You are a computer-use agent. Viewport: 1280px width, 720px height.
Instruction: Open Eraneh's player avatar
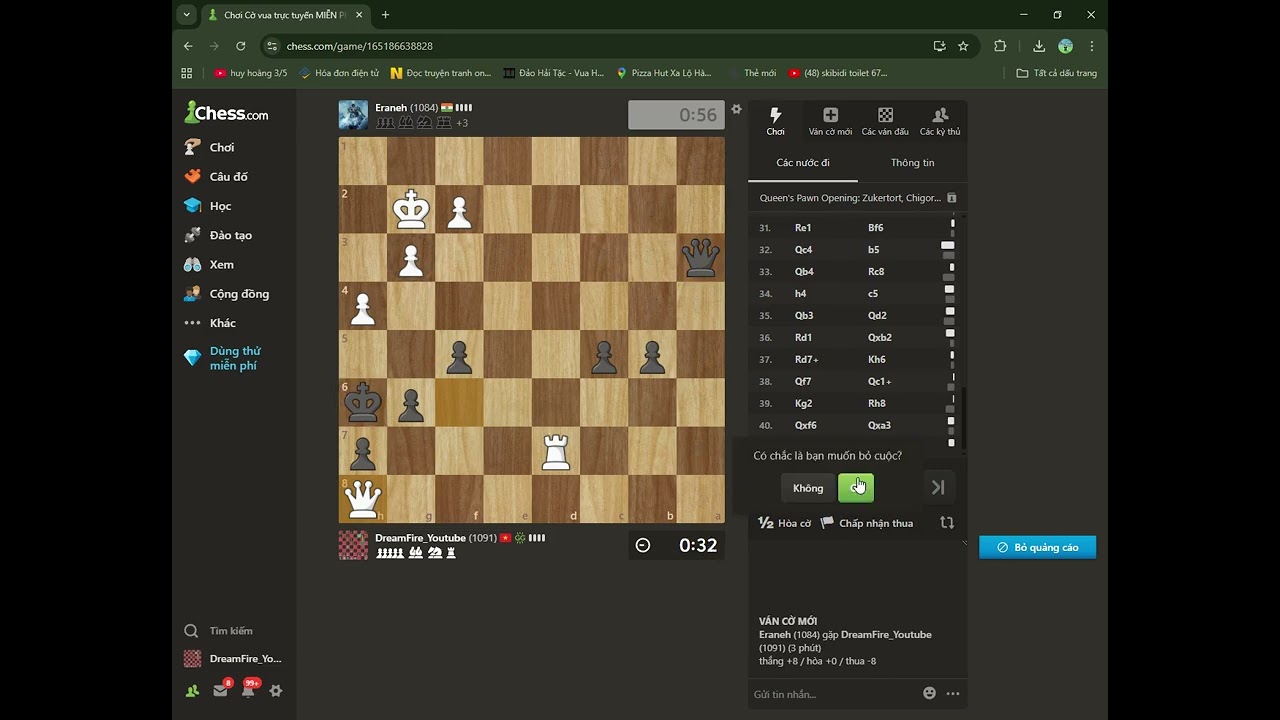(x=353, y=115)
